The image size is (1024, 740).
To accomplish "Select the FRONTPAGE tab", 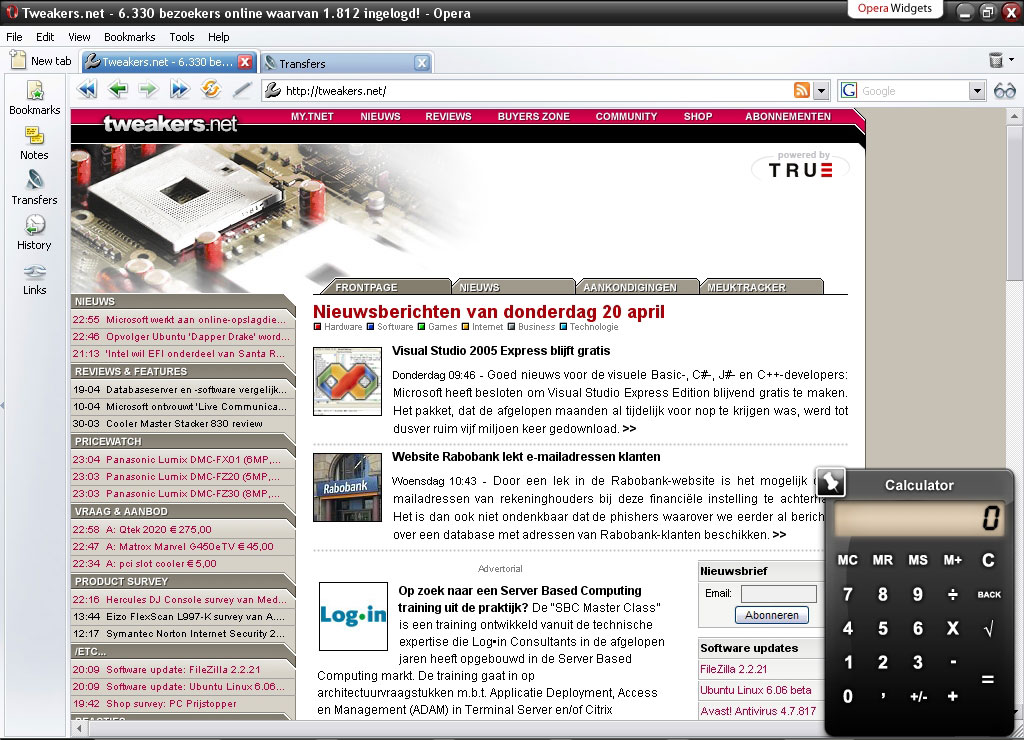I will (x=387, y=287).
